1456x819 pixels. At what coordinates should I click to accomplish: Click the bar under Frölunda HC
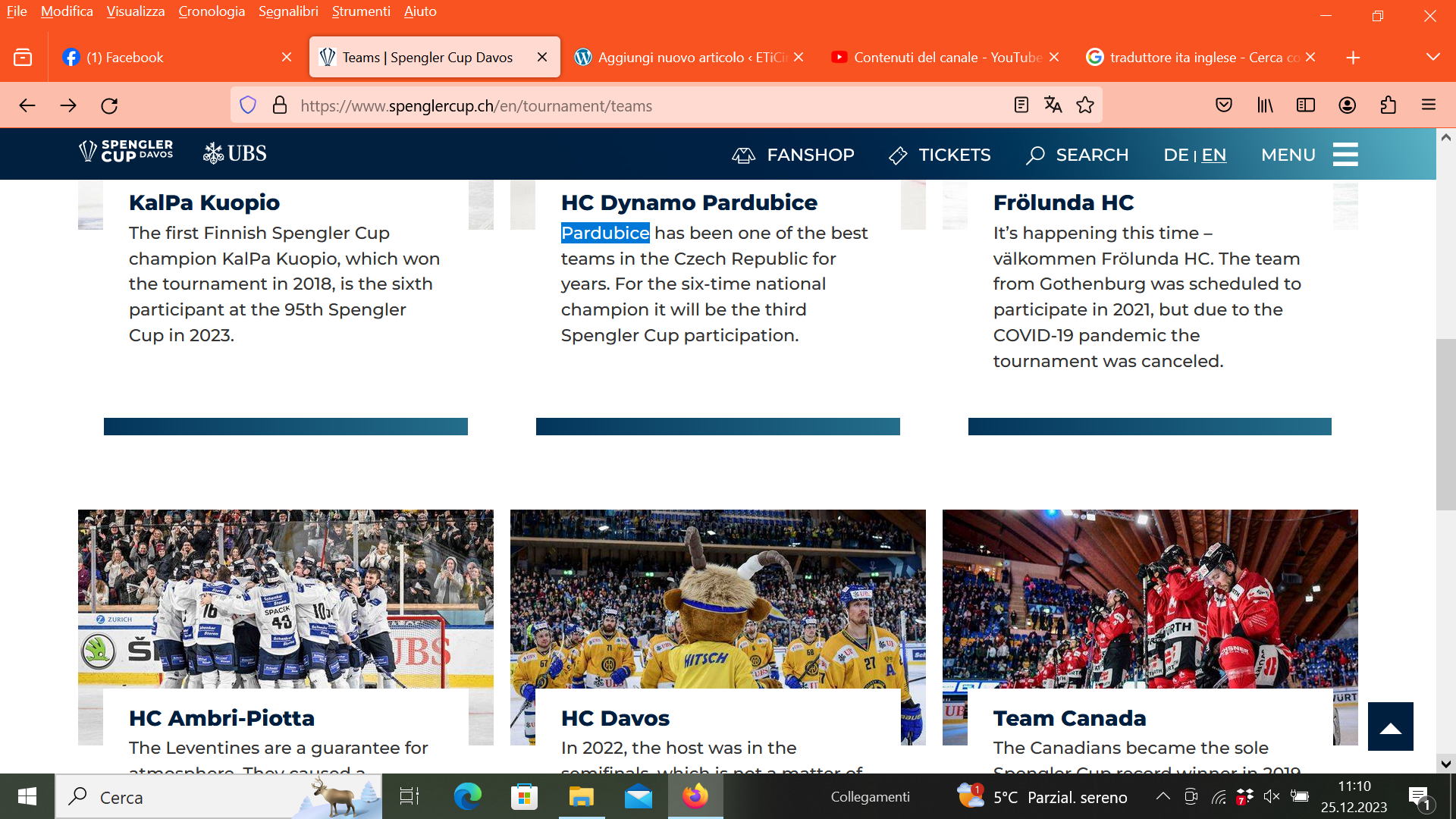click(x=1150, y=426)
